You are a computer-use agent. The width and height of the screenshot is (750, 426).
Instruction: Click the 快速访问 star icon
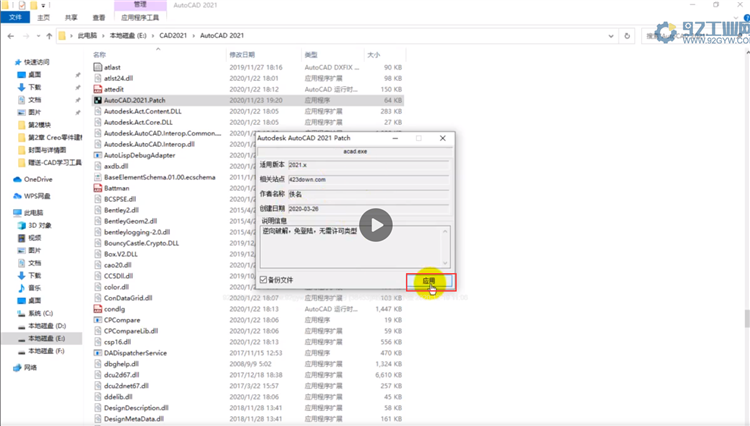click(x=18, y=62)
